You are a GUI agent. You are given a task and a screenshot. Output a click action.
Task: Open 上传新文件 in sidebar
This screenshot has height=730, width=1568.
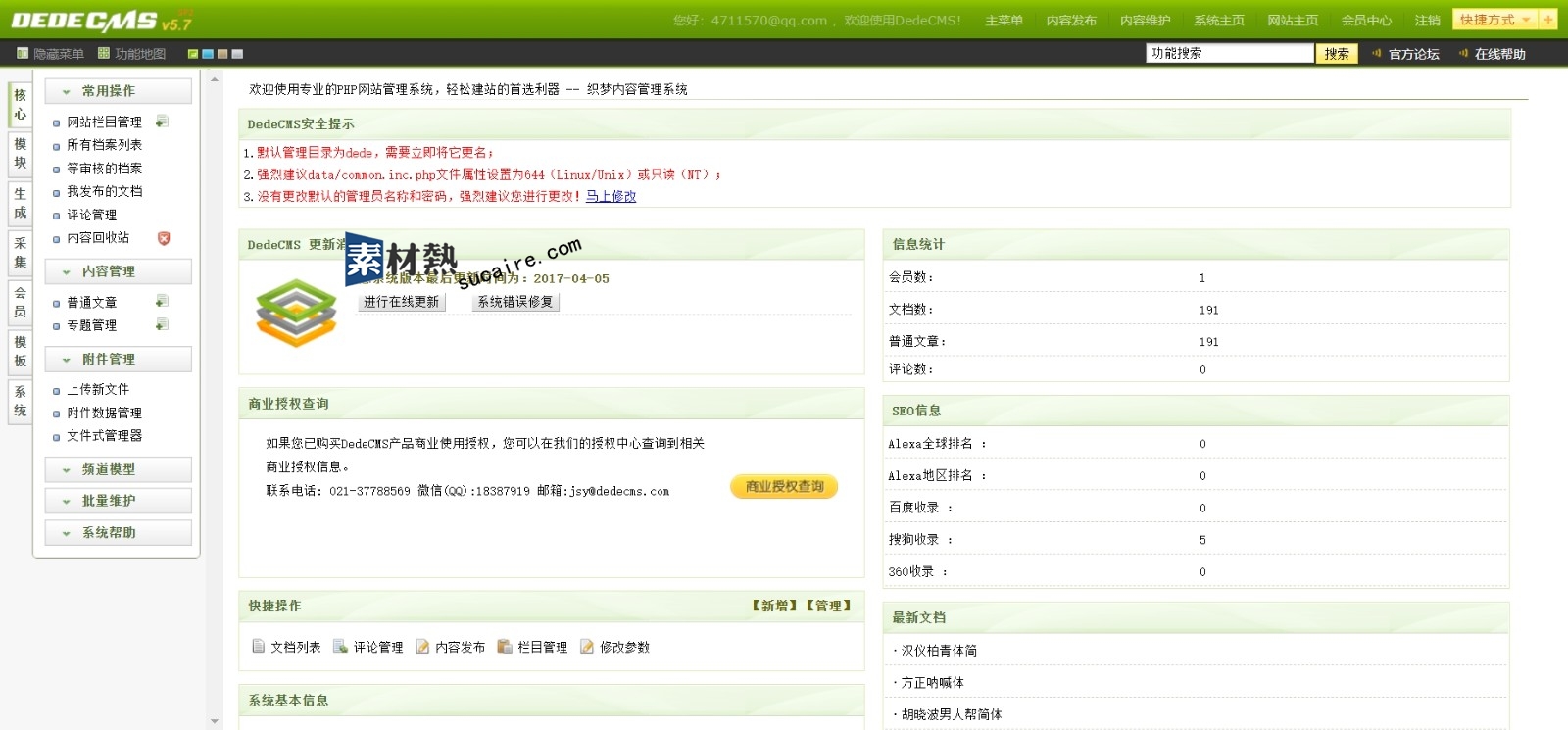(x=98, y=389)
